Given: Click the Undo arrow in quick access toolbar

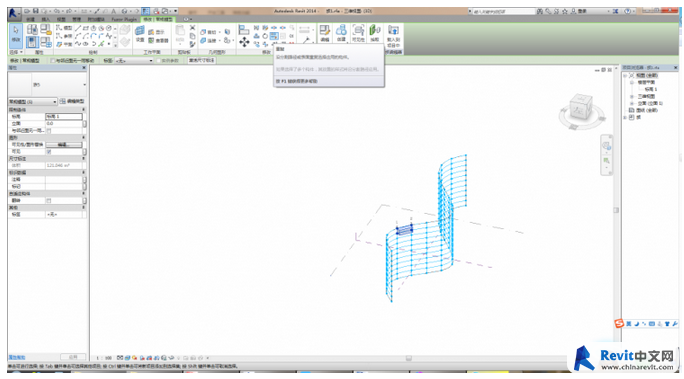Looking at the screenshot, I should coord(57,11).
